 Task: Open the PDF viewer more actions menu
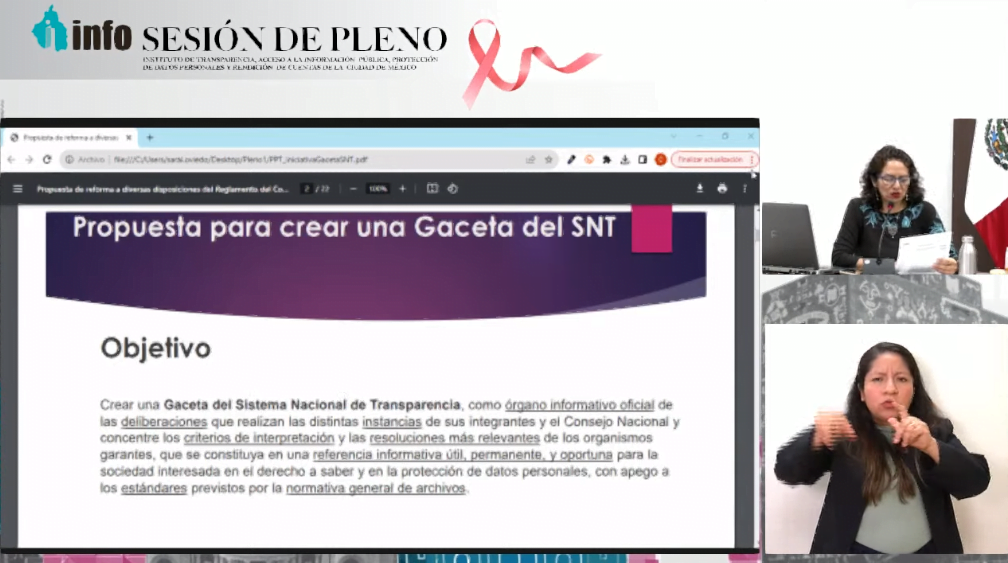pyautogui.click(x=745, y=188)
